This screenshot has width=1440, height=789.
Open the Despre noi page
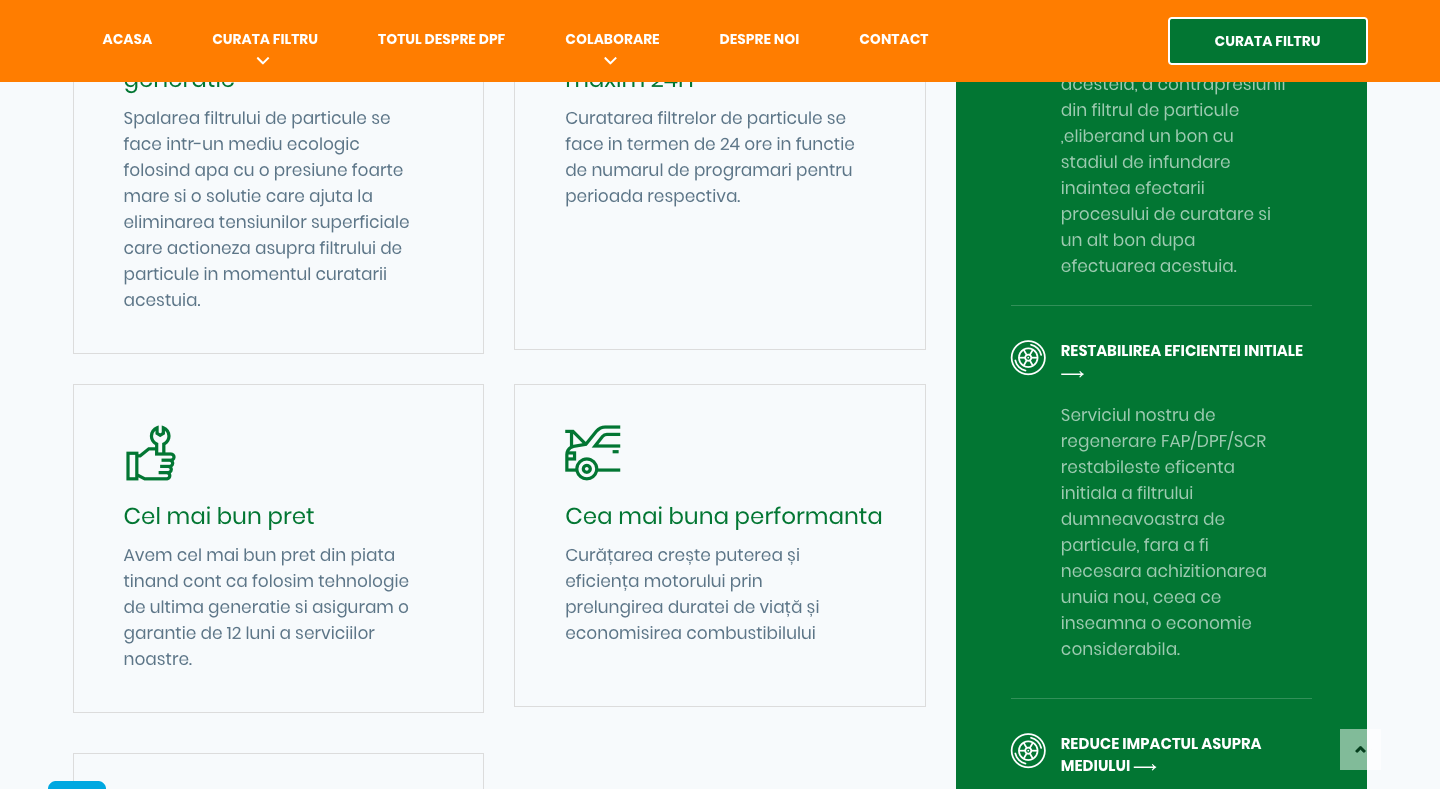759,39
